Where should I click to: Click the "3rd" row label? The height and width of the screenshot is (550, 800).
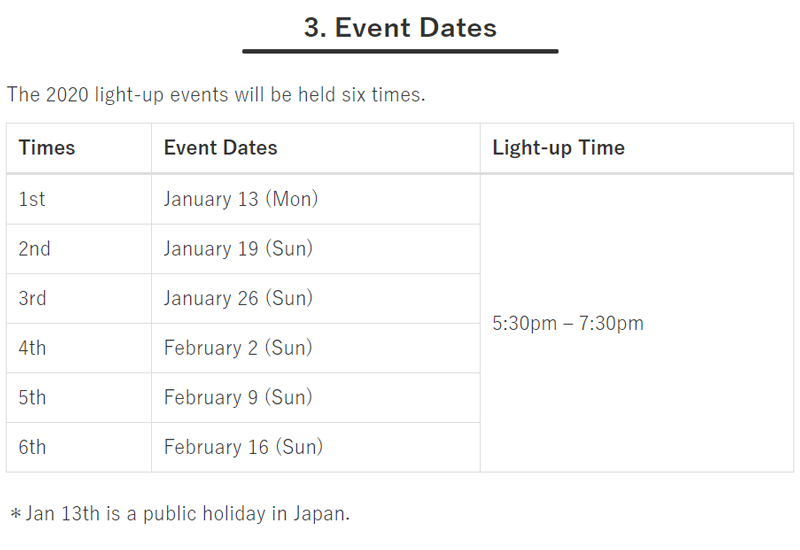point(32,298)
